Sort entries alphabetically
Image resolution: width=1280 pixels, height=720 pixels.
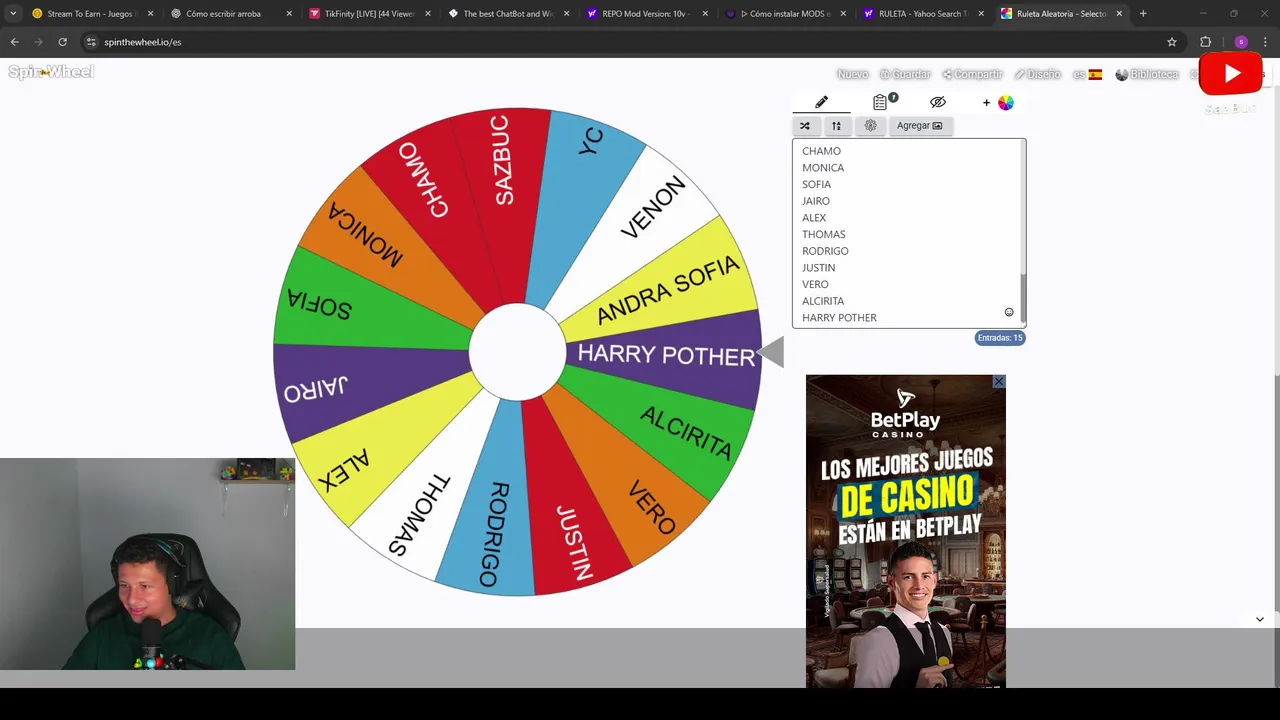836,126
